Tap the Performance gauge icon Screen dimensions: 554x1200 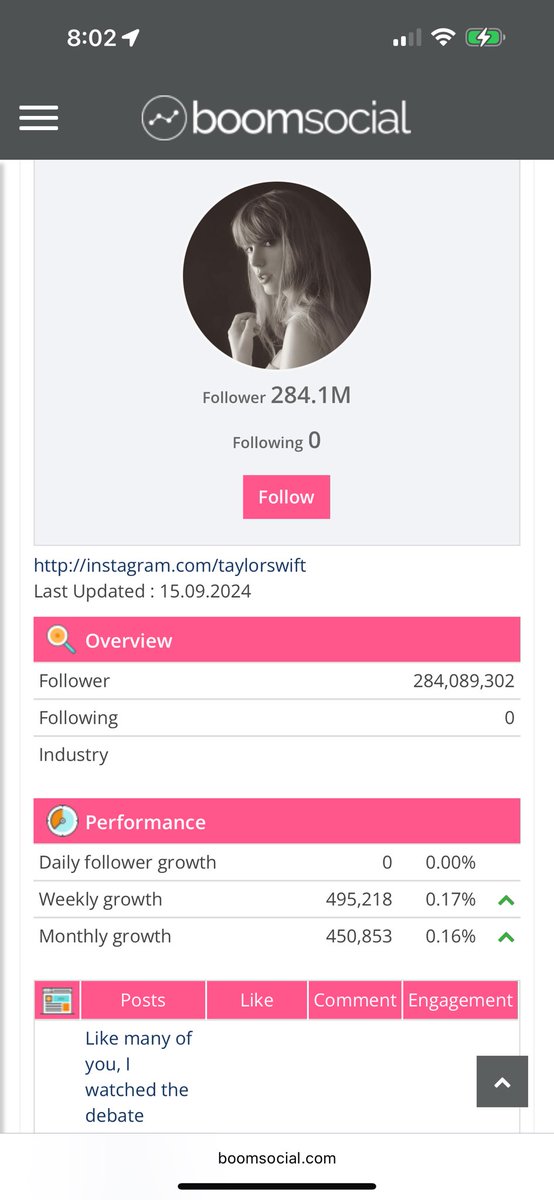point(62,822)
